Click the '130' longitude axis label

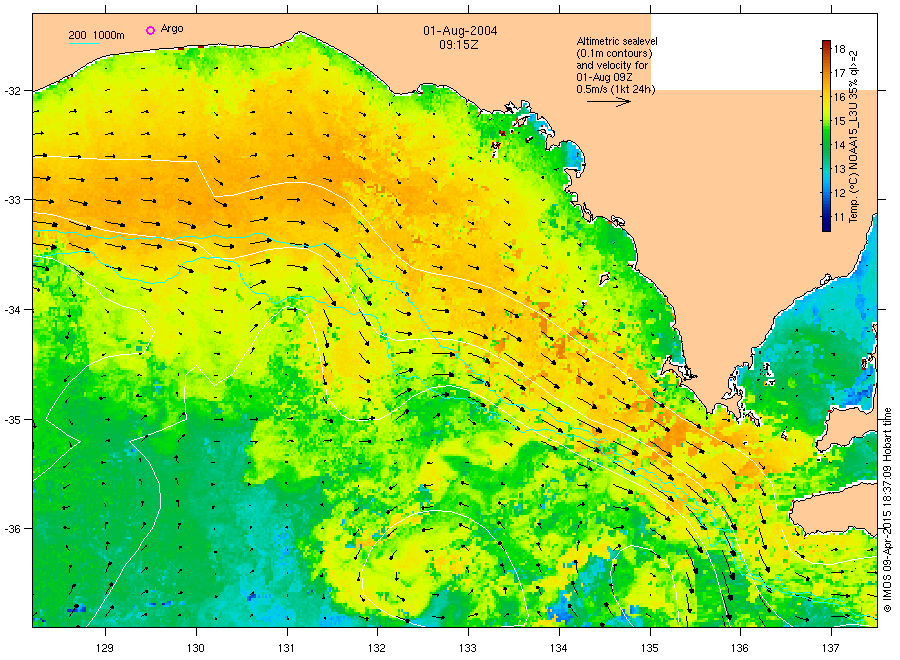196,649
